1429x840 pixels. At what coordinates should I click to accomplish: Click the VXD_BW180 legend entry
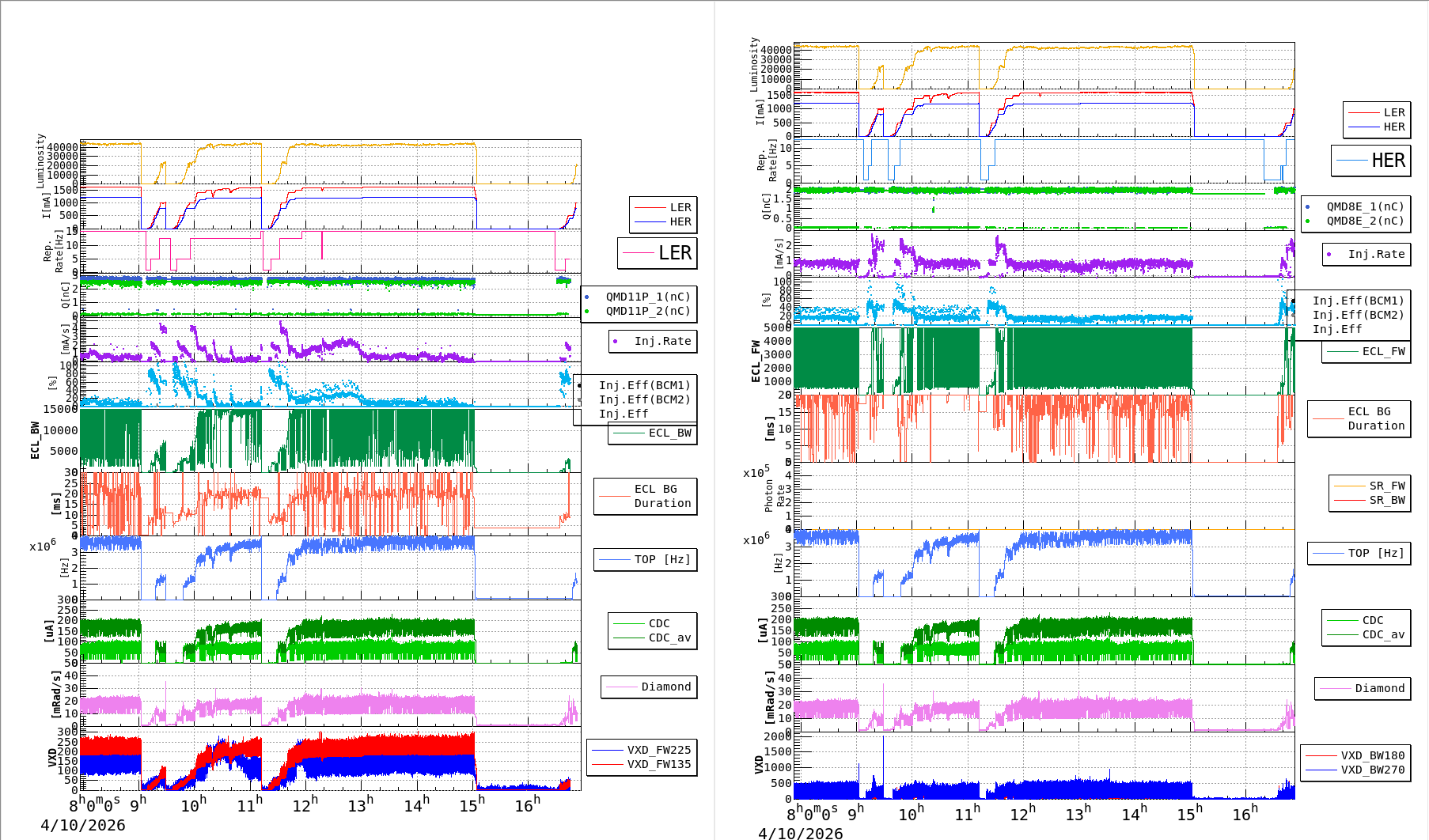point(1372,755)
